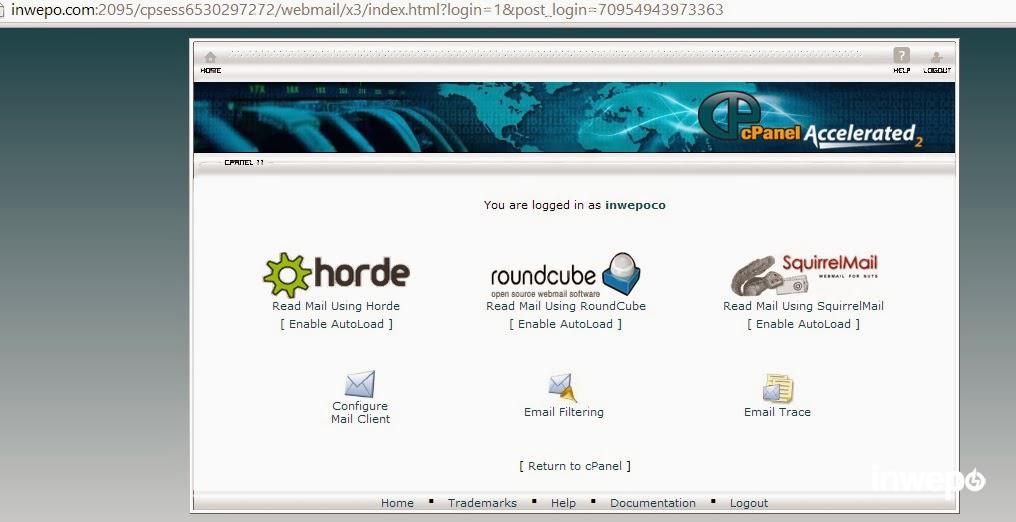
Task: Click the Email Filtering funnel icon
Action: (562, 388)
